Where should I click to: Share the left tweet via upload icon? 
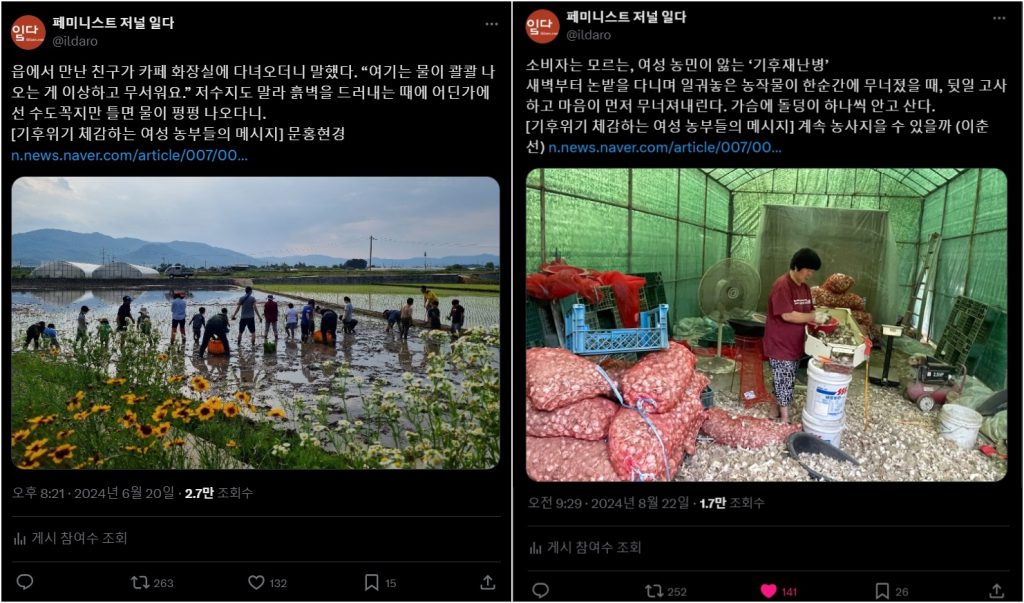point(487,582)
